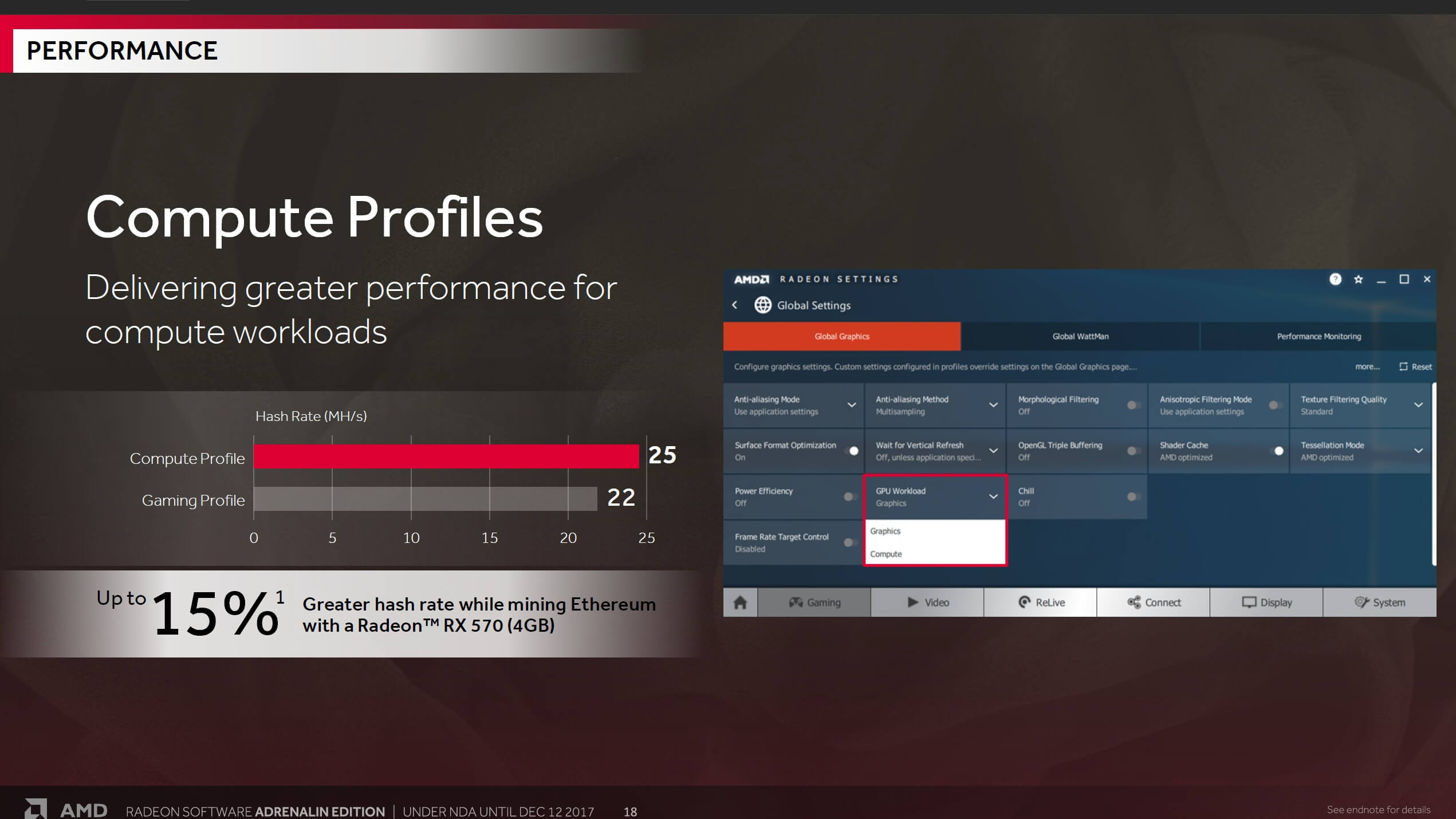Open the help question mark icon
The height and width of the screenshot is (819, 1456).
point(1335,279)
